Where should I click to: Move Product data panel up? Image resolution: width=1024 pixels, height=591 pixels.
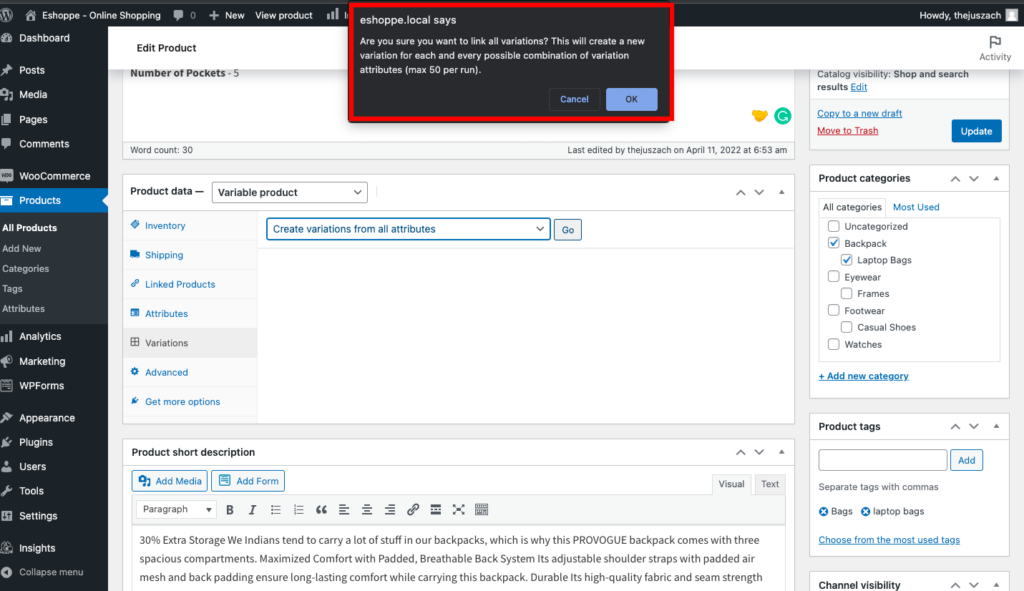pyautogui.click(x=741, y=193)
